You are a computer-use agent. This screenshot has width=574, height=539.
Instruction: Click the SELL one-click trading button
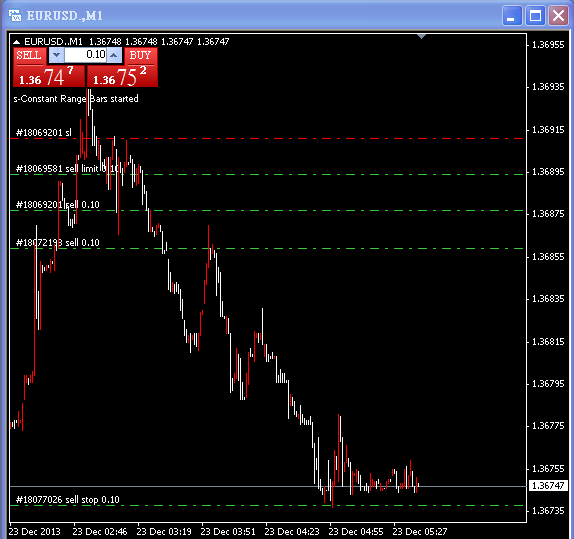pos(30,56)
